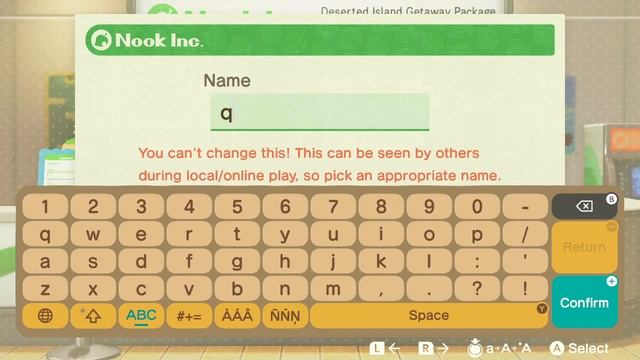This screenshot has width=640, height=360.
Task: Tap the number 3 key
Action: [141, 206]
